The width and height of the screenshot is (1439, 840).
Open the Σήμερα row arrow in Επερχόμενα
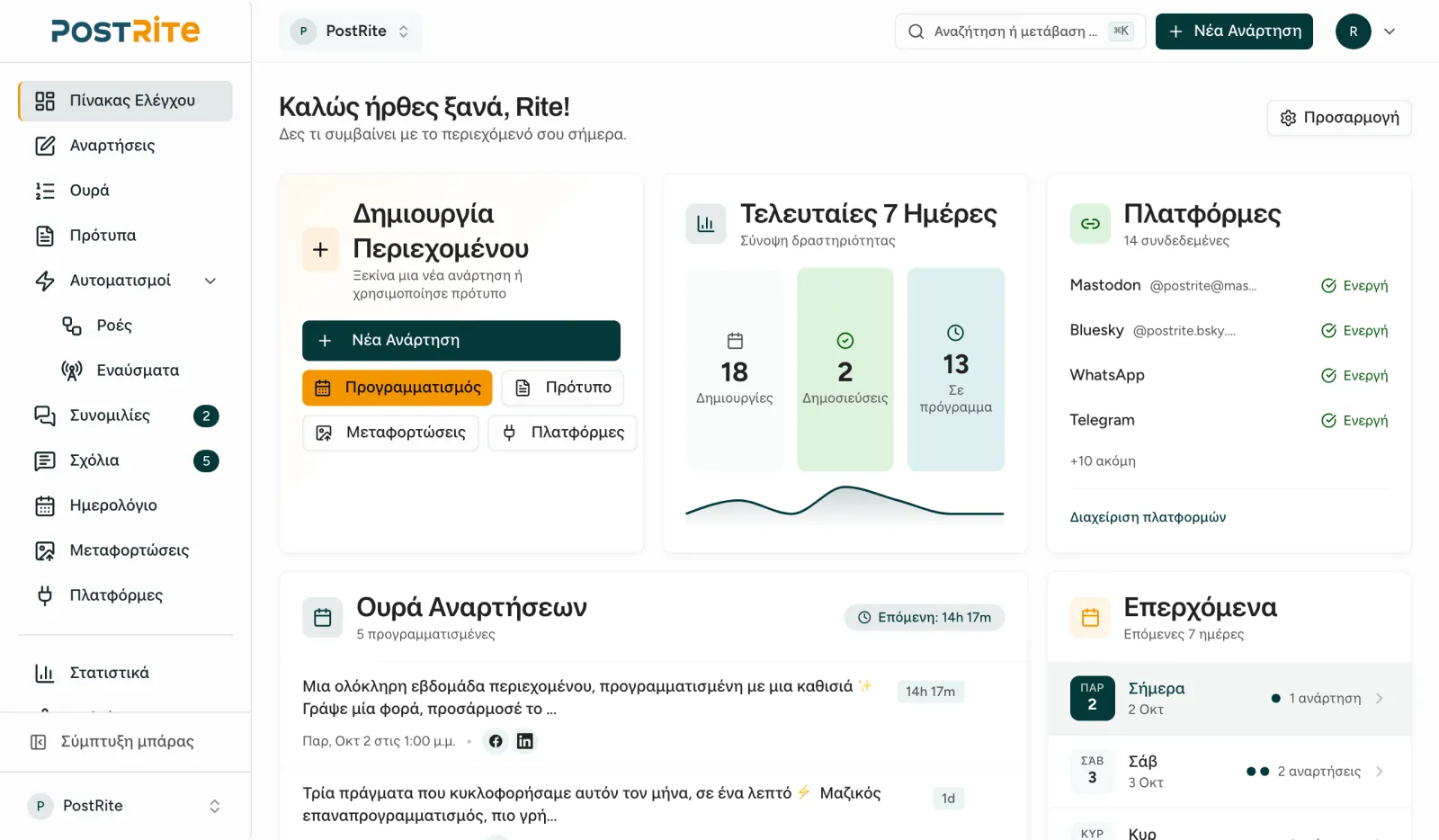pyautogui.click(x=1380, y=699)
